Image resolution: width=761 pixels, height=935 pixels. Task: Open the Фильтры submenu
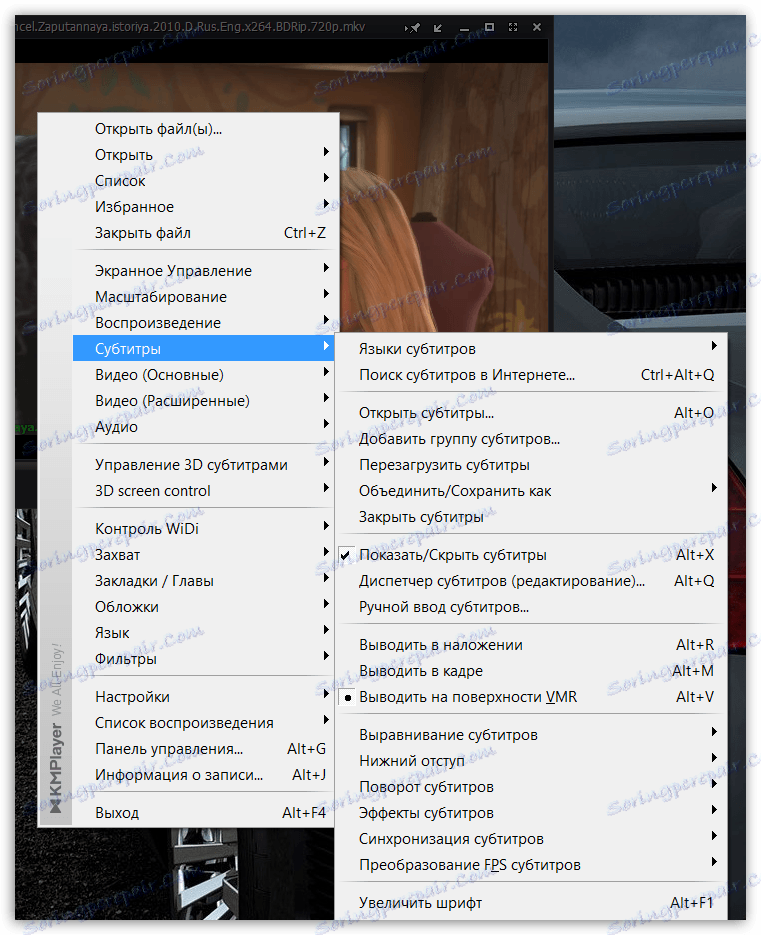[205, 660]
